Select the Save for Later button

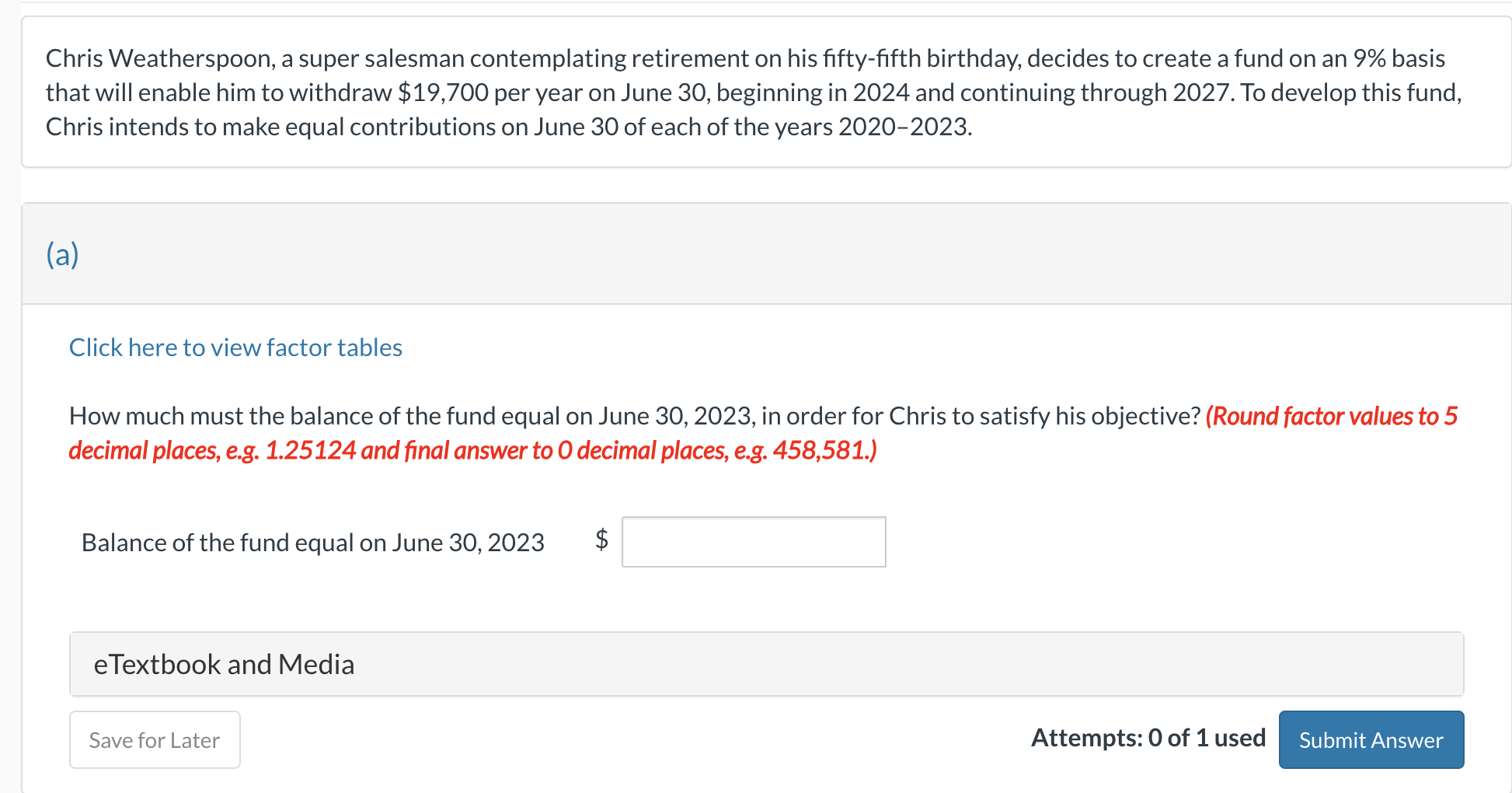(x=154, y=739)
